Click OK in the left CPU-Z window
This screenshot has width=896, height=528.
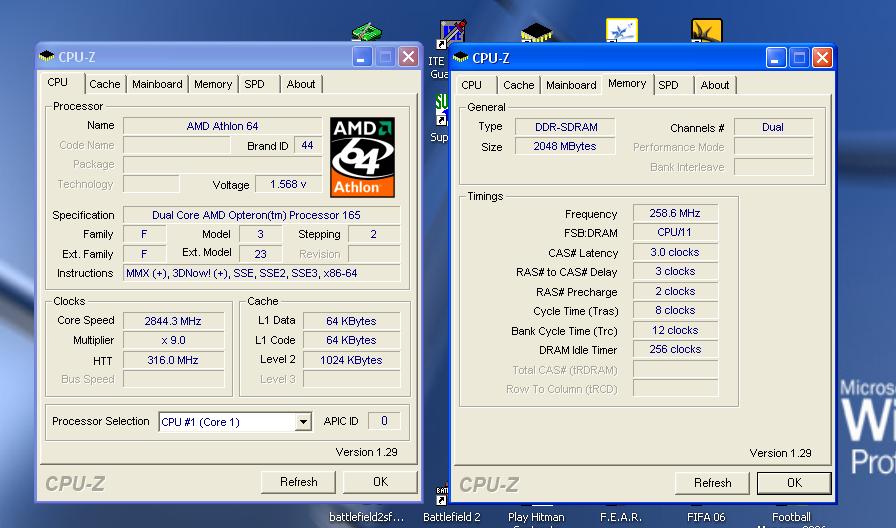(x=380, y=482)
